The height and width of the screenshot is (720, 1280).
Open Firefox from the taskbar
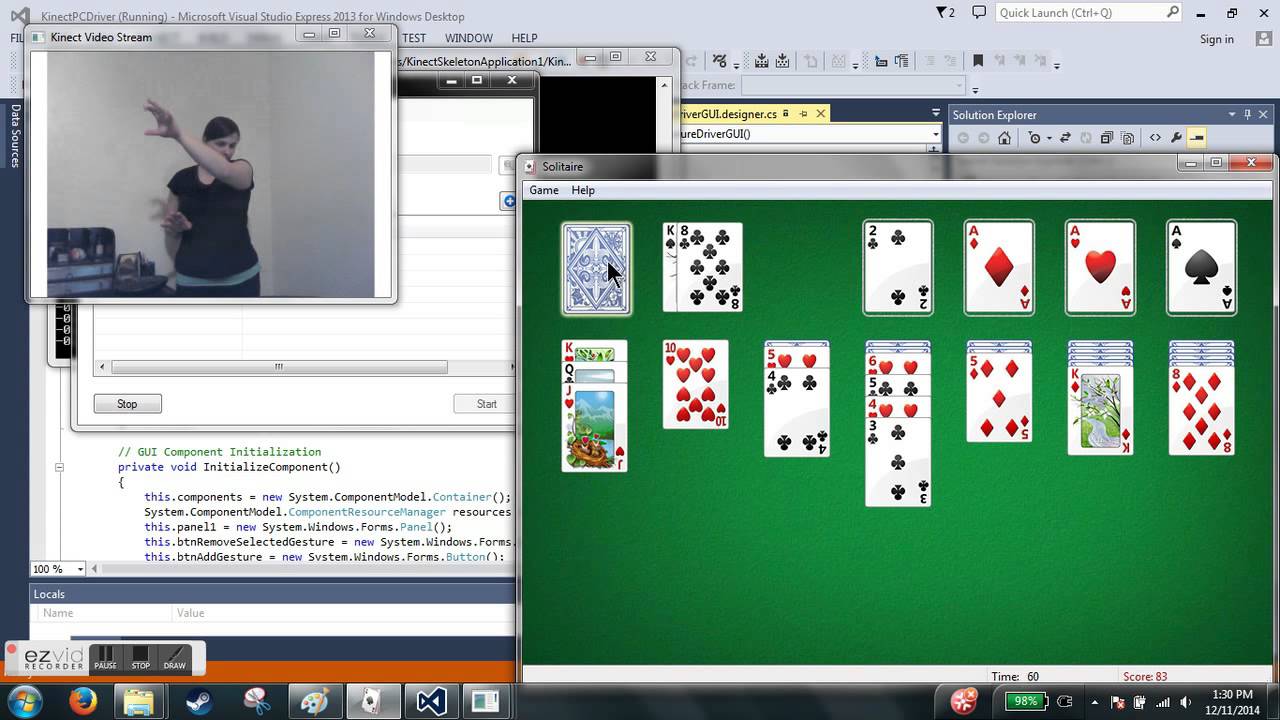coord(83,701)
